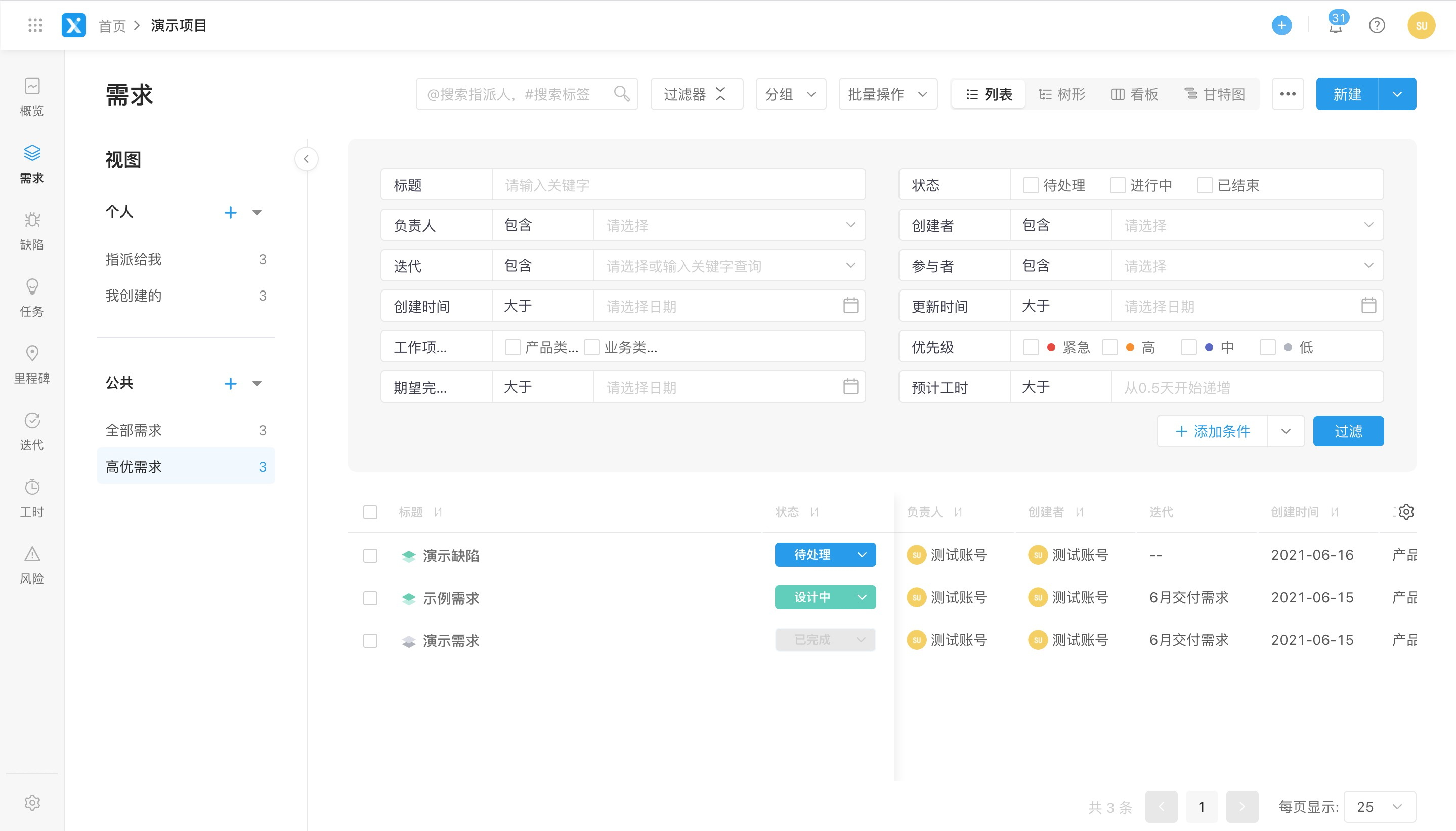Check the 低 priority checkbox

1267,347
